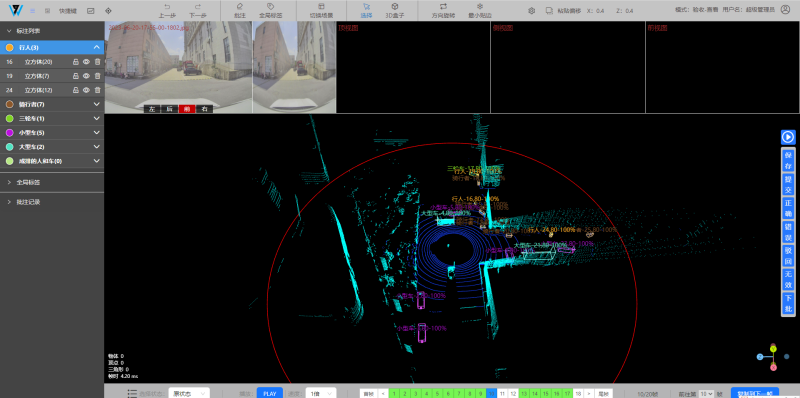Jump to frame 11 in timeline
800x398 pixels.
pos(502,393)
